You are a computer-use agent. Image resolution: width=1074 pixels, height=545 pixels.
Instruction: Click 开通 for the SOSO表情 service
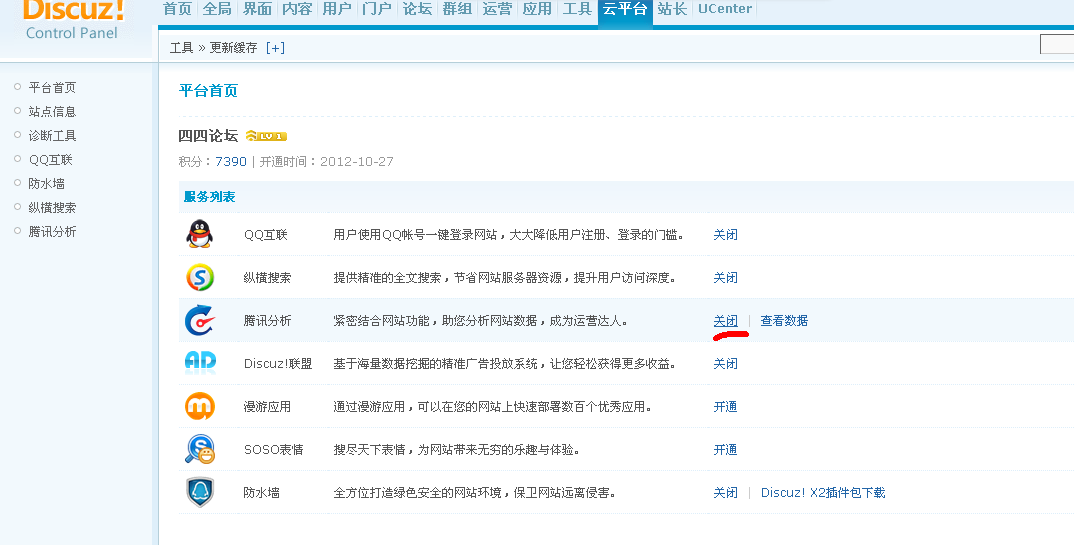725,450
